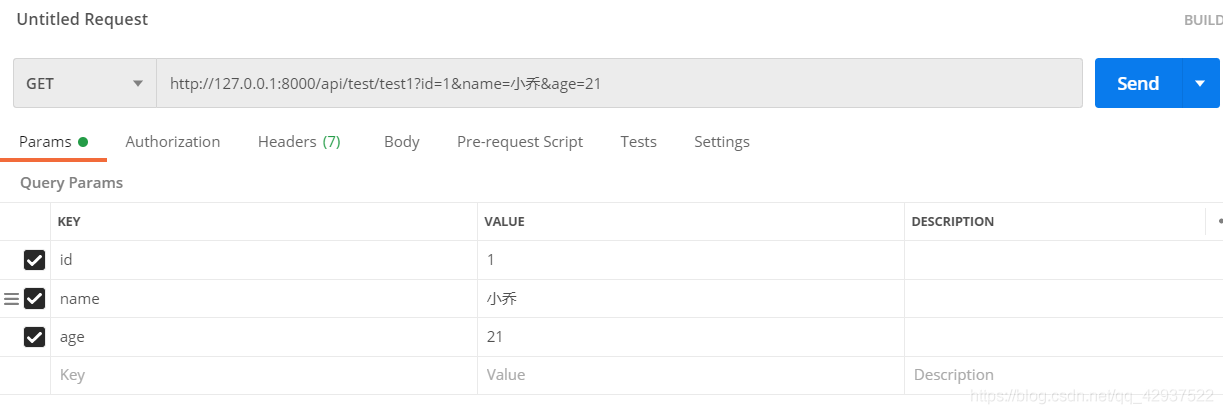Open the column options ellipsis in table header
1223x414 pixels.
tap(1219, 221)
